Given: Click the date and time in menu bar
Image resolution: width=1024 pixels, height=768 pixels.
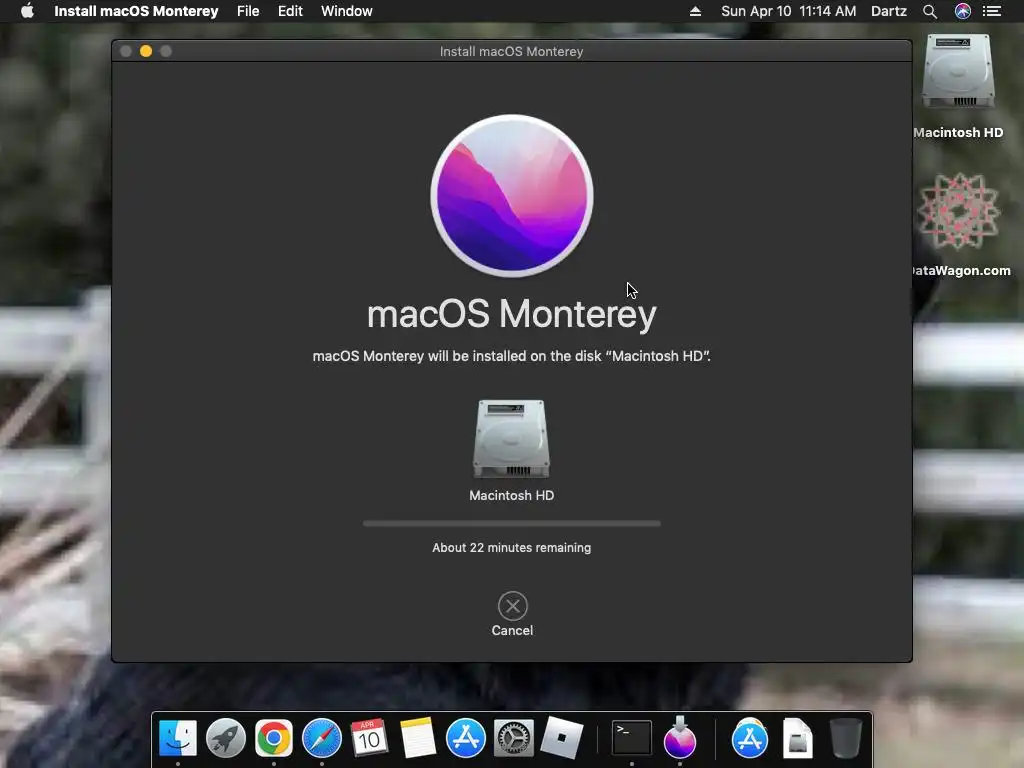Looking at the screenshot, I should [788, 11].
